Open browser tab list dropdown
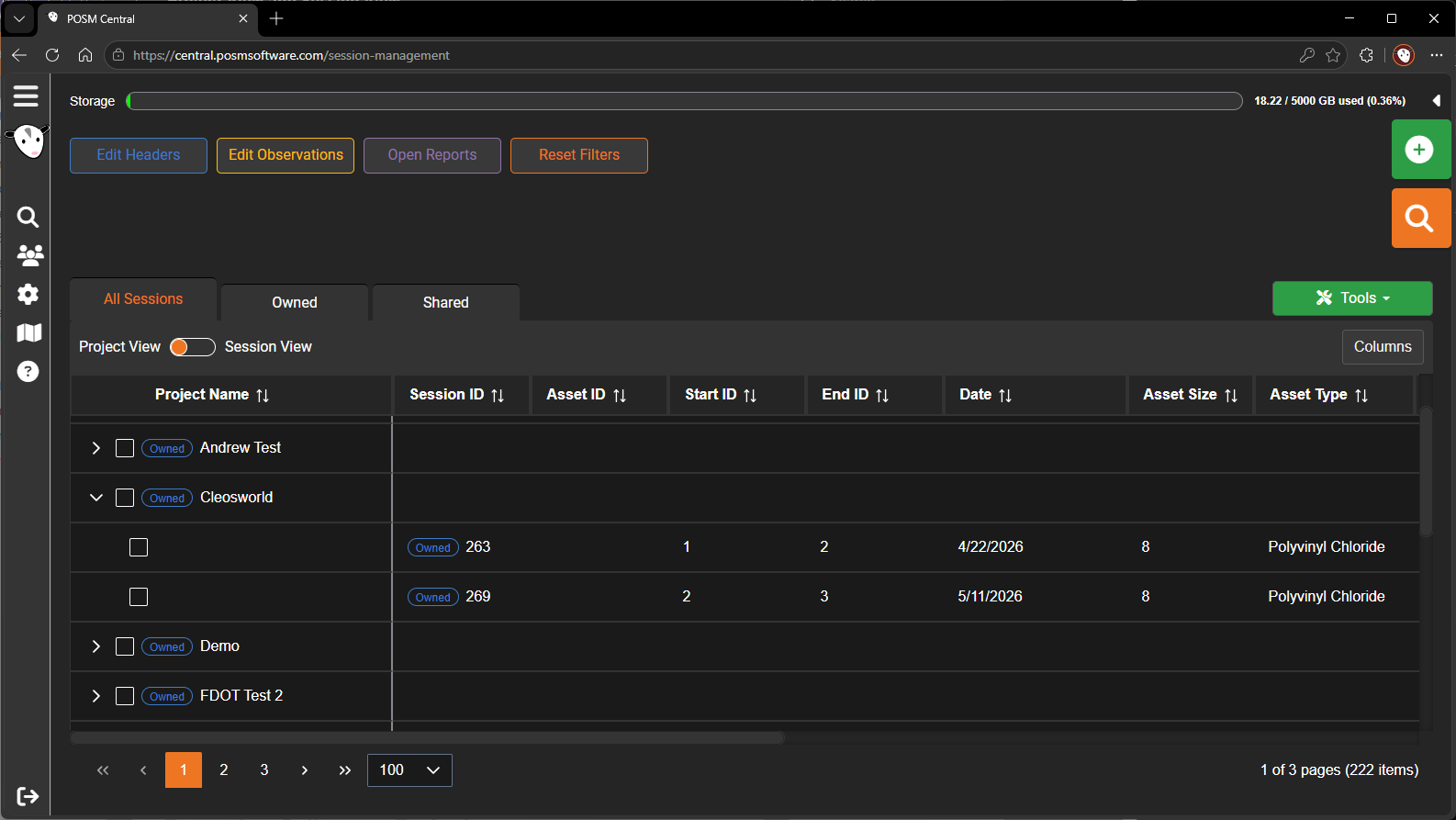This screenshot has height=820, width=1456. tap(18, 18)
